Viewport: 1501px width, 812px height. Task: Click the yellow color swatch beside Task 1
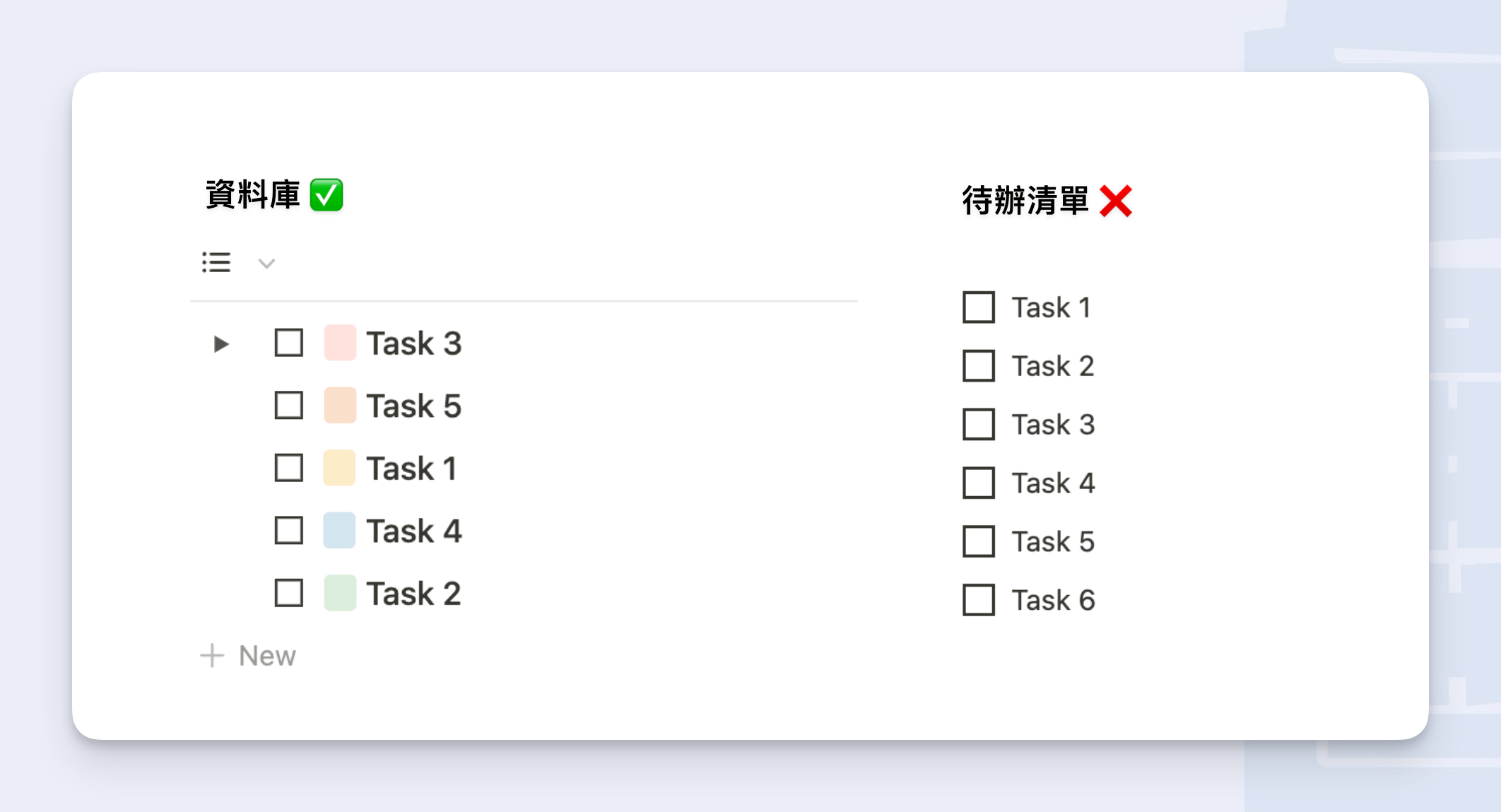[x=339, y=468]
